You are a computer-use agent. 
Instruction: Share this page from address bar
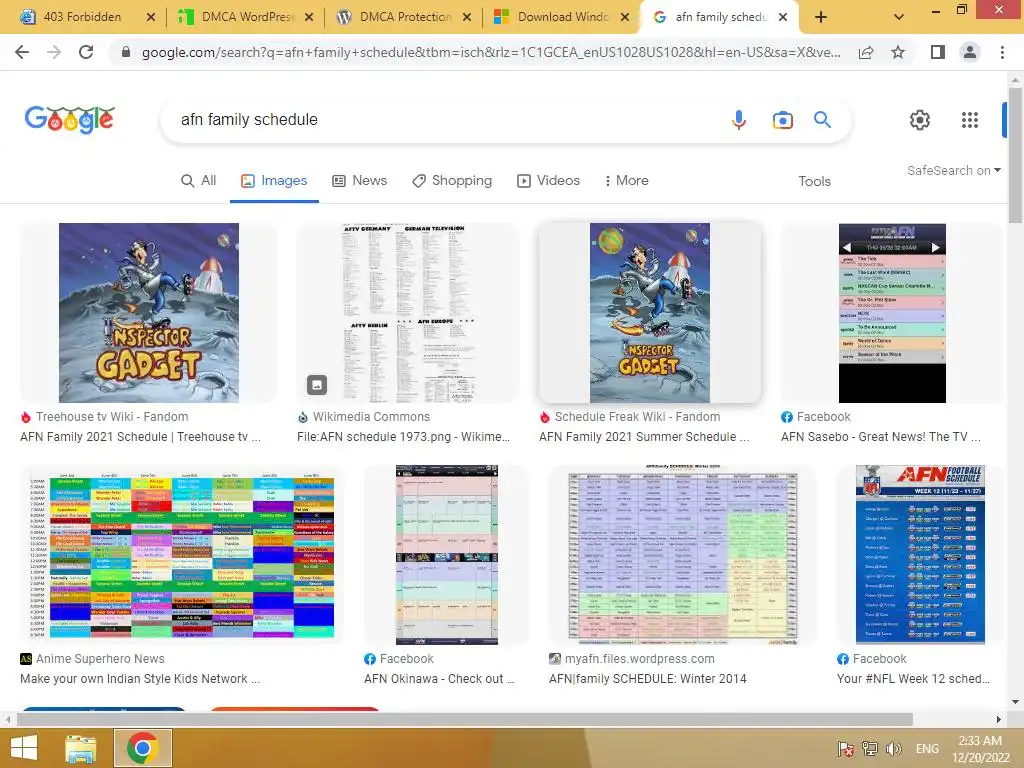866,52
